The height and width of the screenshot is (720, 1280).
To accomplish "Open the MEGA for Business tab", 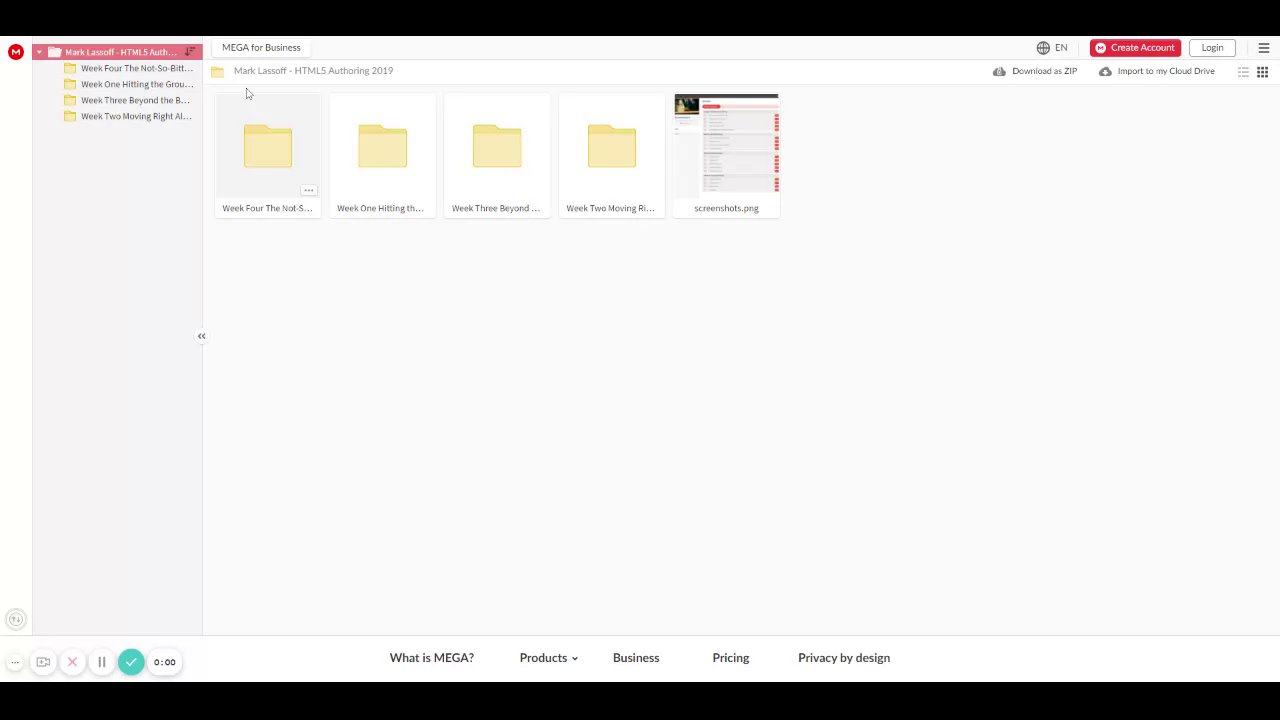I will point(261,47).
